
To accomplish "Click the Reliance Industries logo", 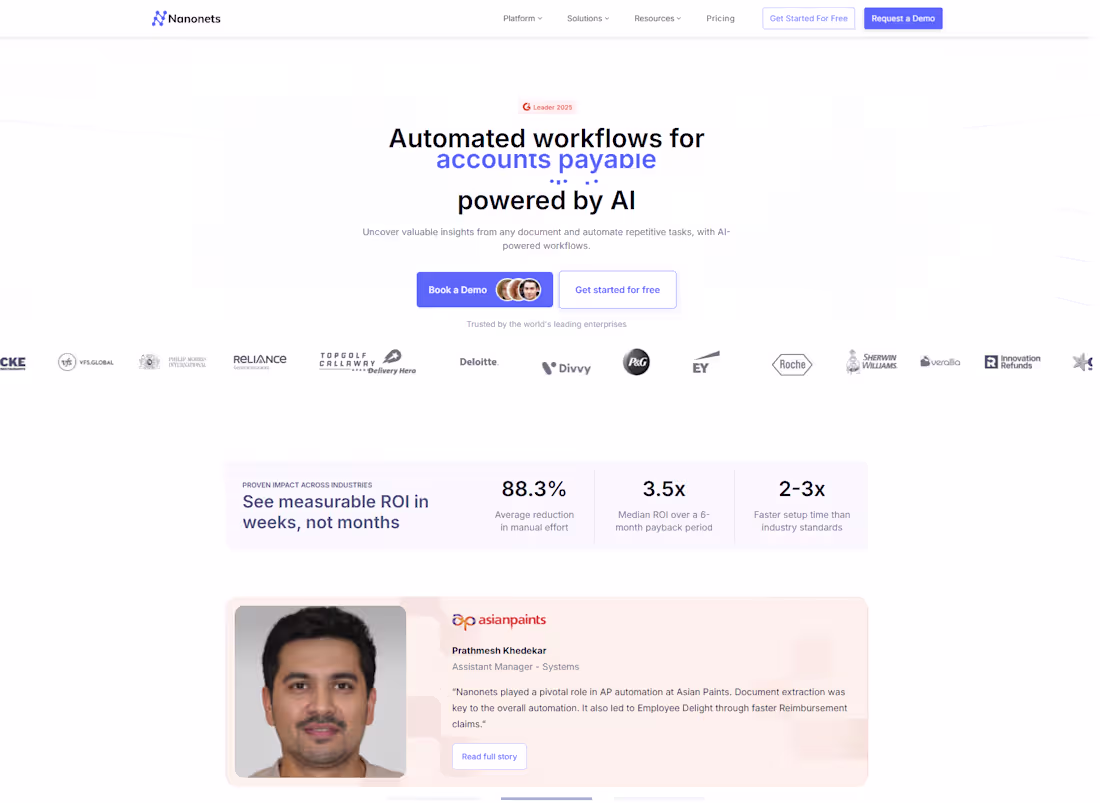I will pos(259,359).
